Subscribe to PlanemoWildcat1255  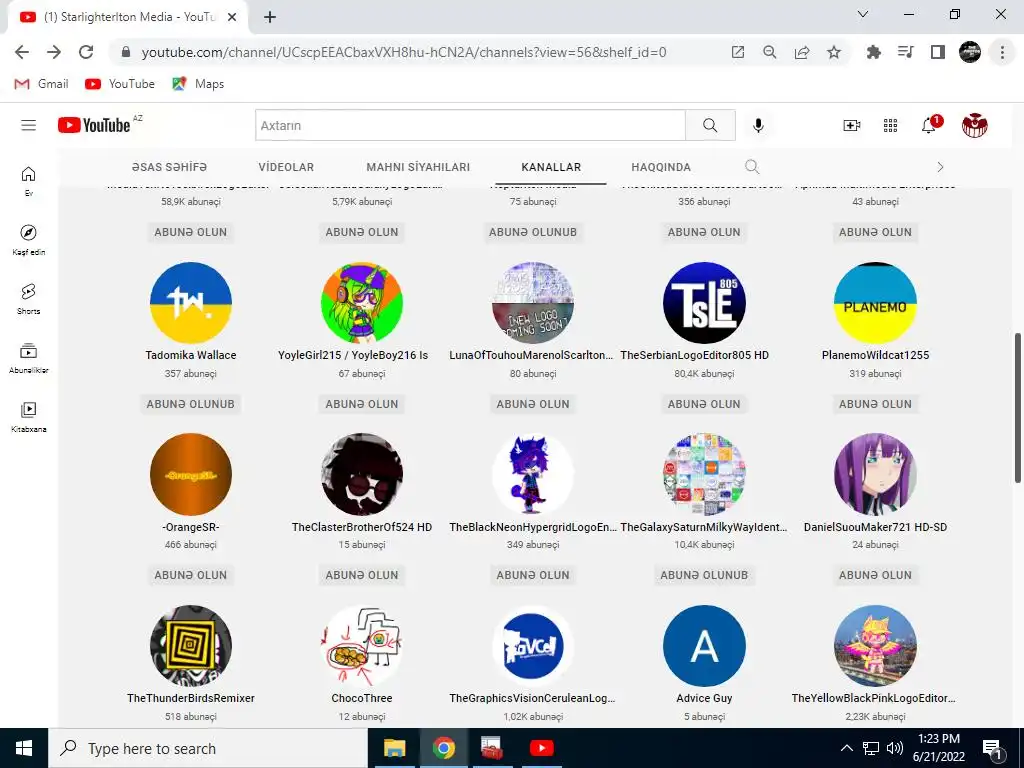click(x=875, y=404)
